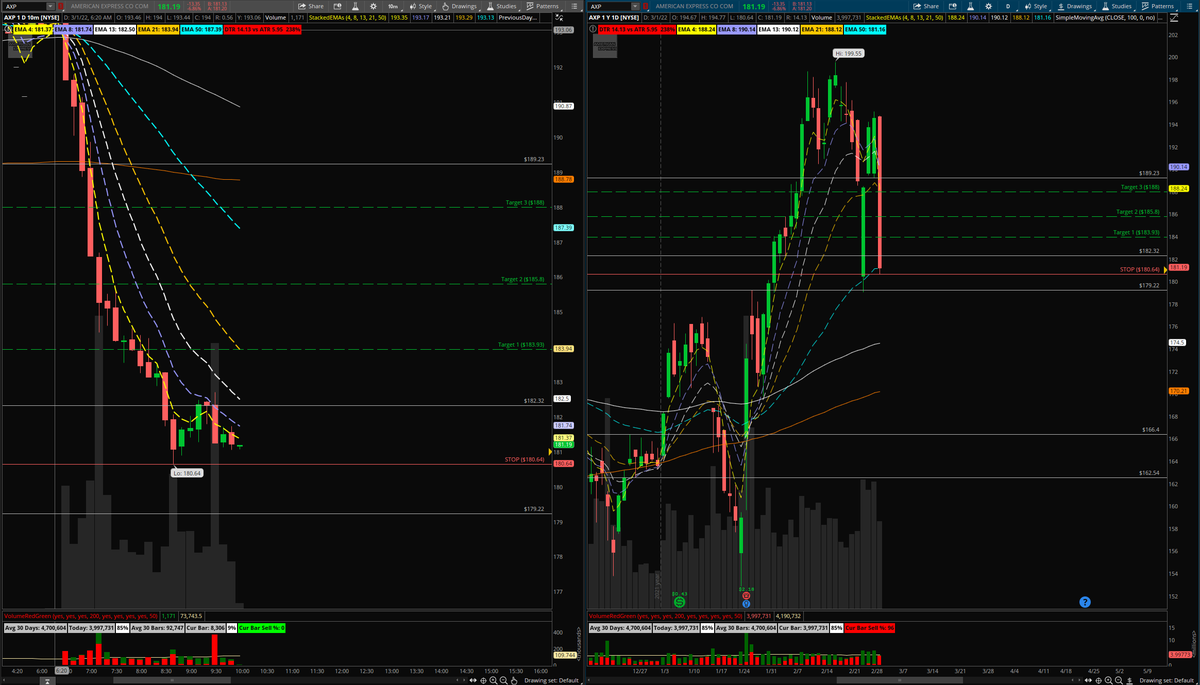The height and width of the screenshot is (685, 1200).
Task: Click StackedEMAs study label on left chart
Action: [x=347, y=18]
